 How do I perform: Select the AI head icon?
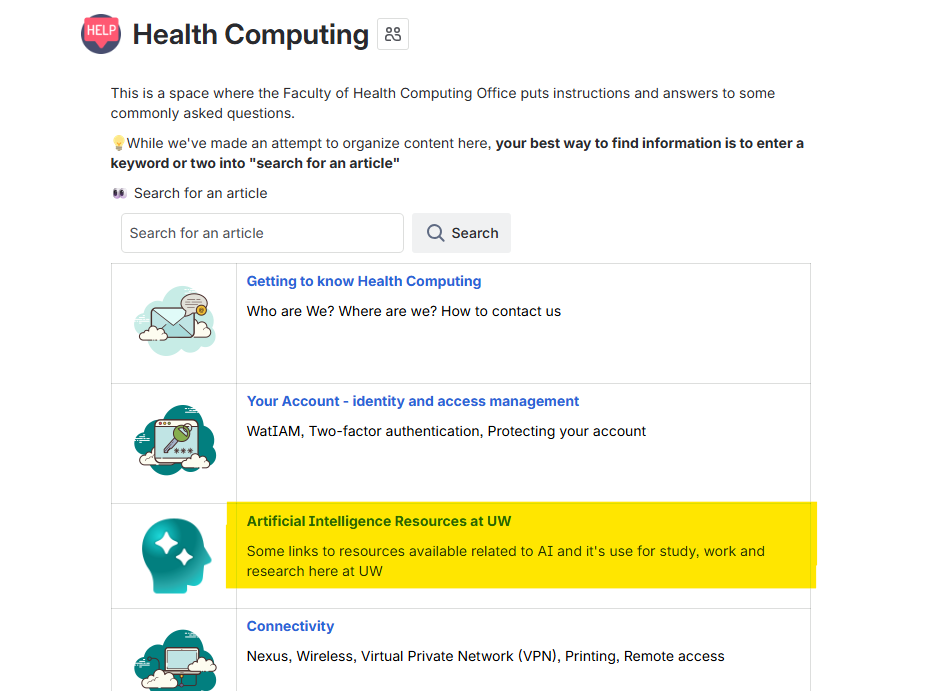pyautogui.click(x=174, y=555)
